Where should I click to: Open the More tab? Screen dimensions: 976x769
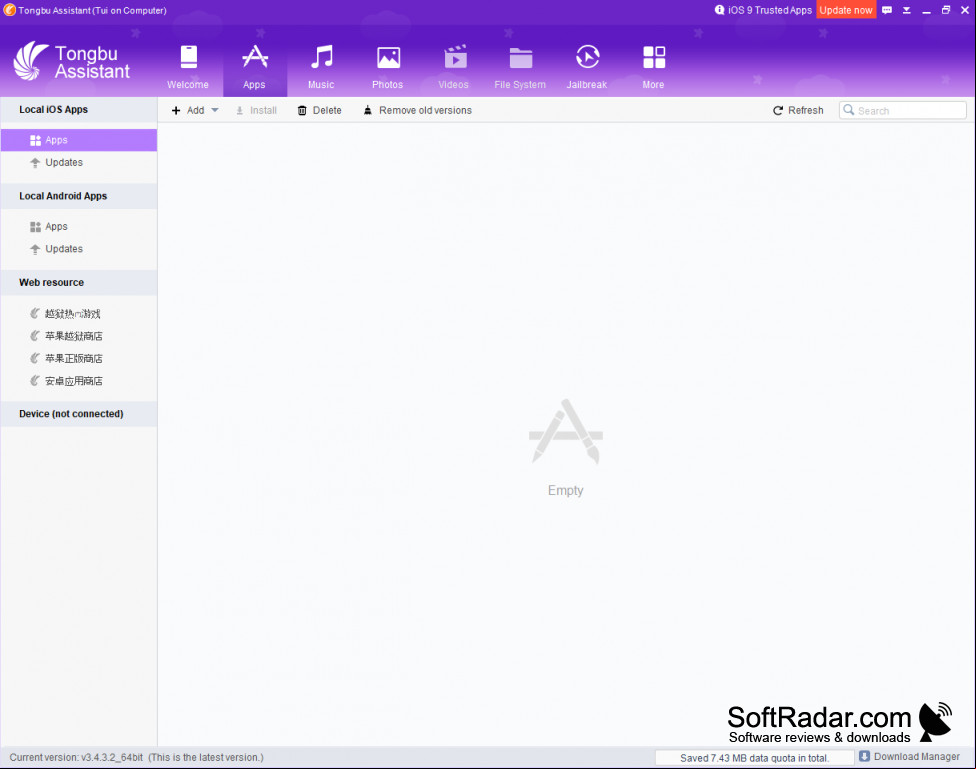(x=654, y=67)
